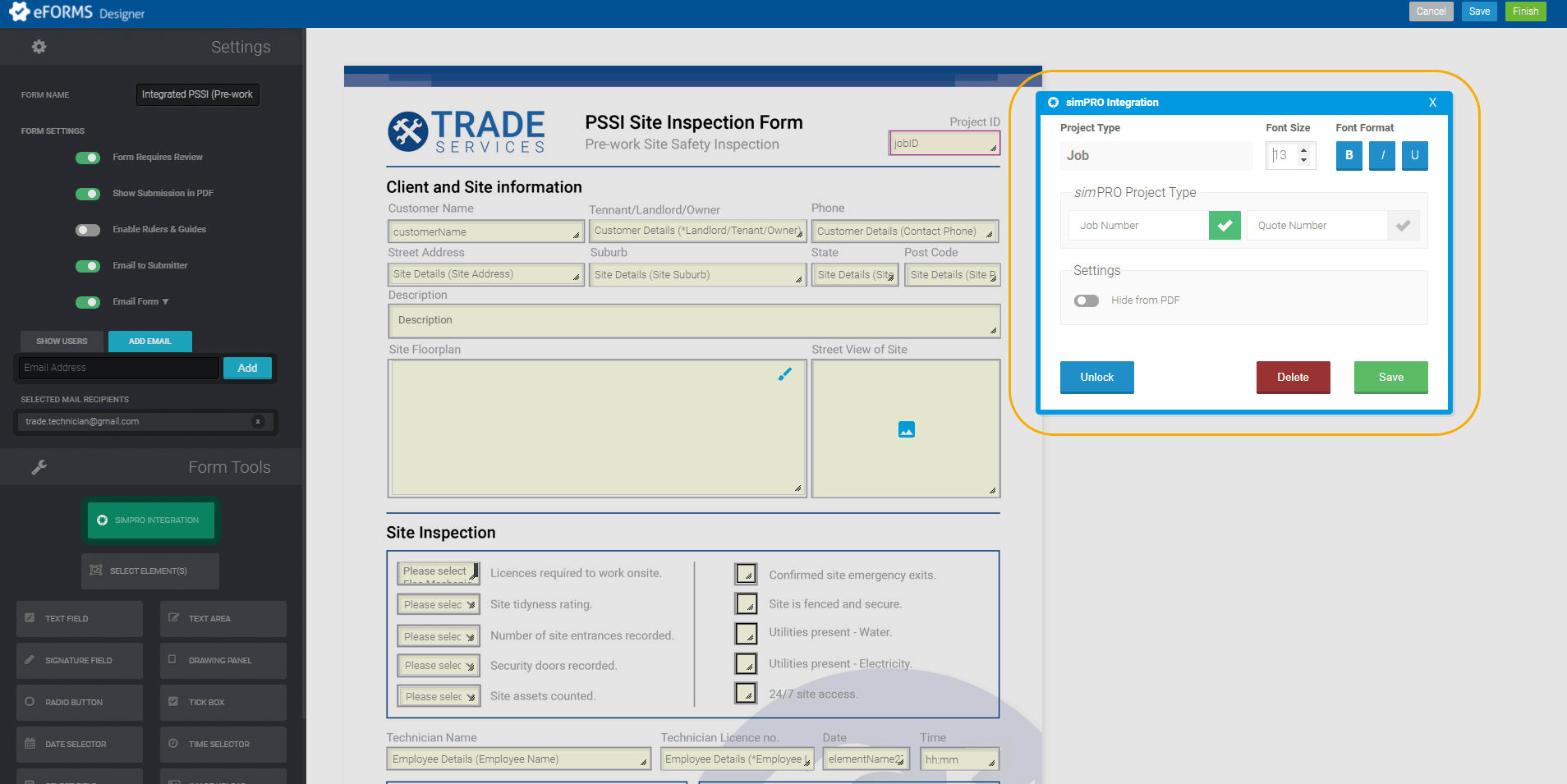Enable the Rulers & Guides toggle
The width and height of the screenshot is (1567, 784).
tap(88, 230)
